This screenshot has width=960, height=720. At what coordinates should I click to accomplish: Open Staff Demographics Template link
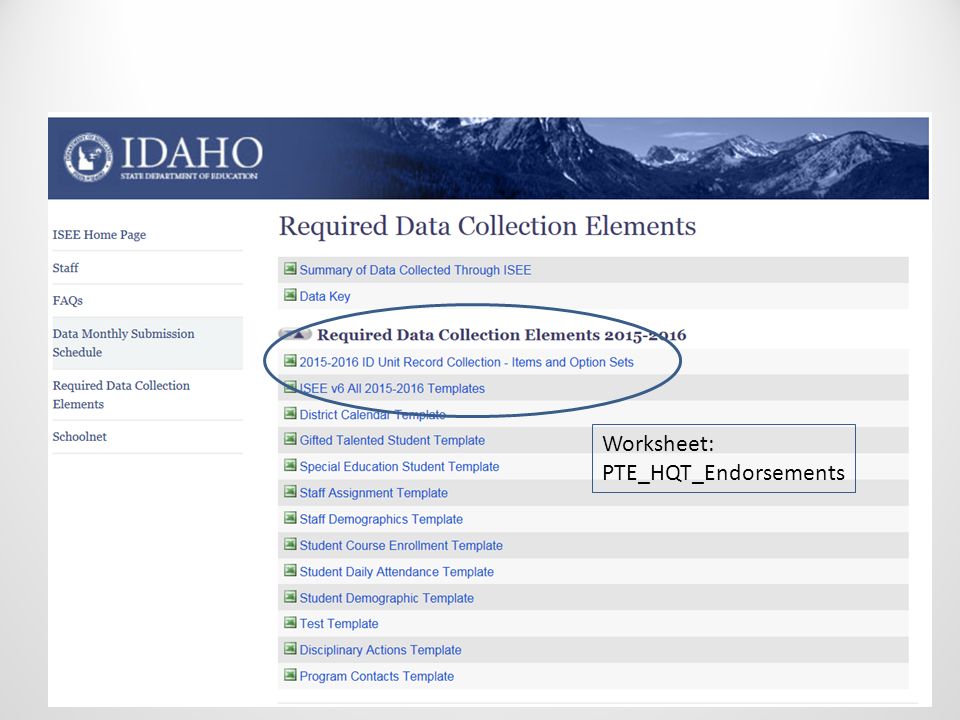click(x=381, y=519)
